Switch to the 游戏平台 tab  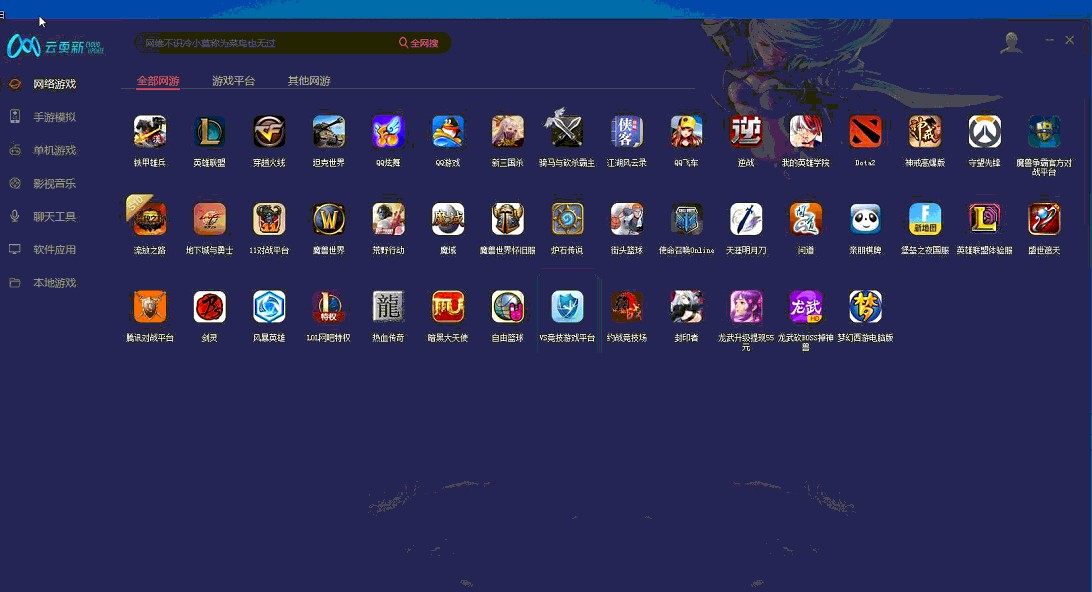pyautogui.click(x=233, y=81)
